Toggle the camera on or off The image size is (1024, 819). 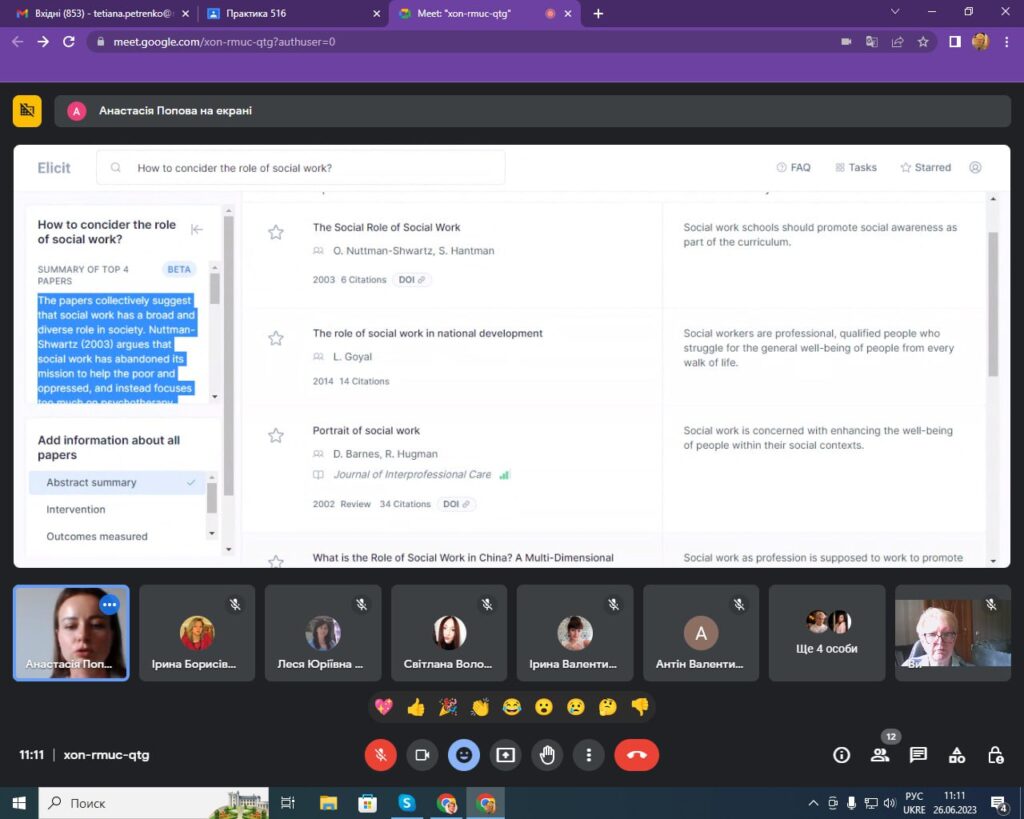[422, 755]
